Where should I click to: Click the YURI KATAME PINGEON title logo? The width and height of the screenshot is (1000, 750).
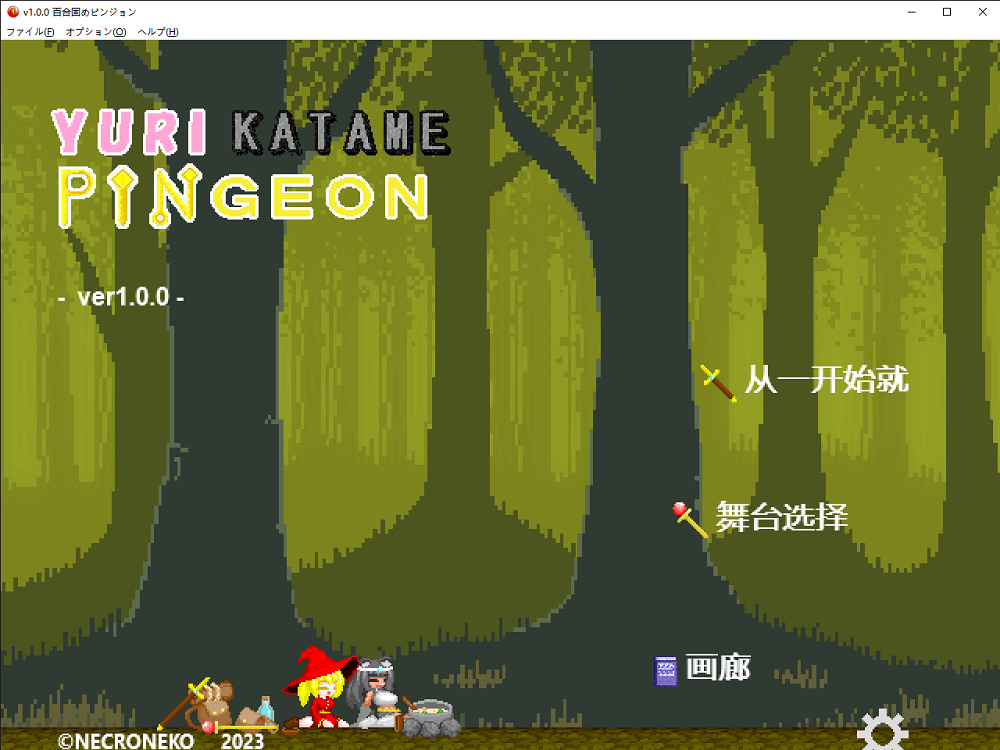[251, 169]
